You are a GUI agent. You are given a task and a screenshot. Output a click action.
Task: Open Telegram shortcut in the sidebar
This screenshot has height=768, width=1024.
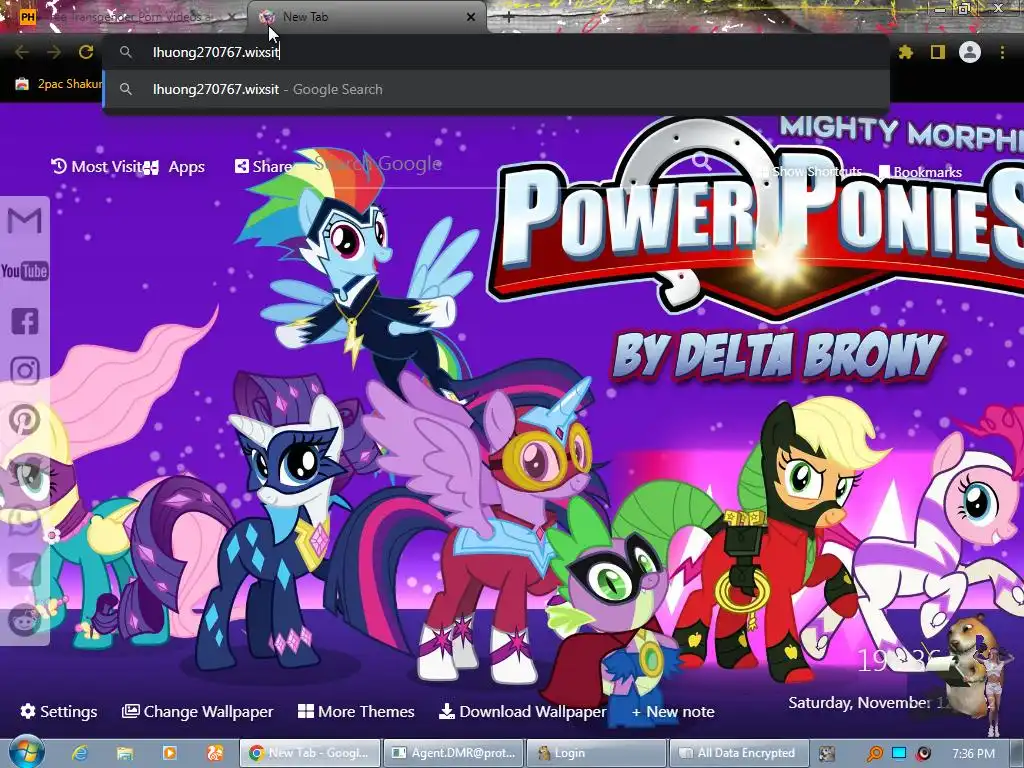pyautogui.click(x=24, y=570)
